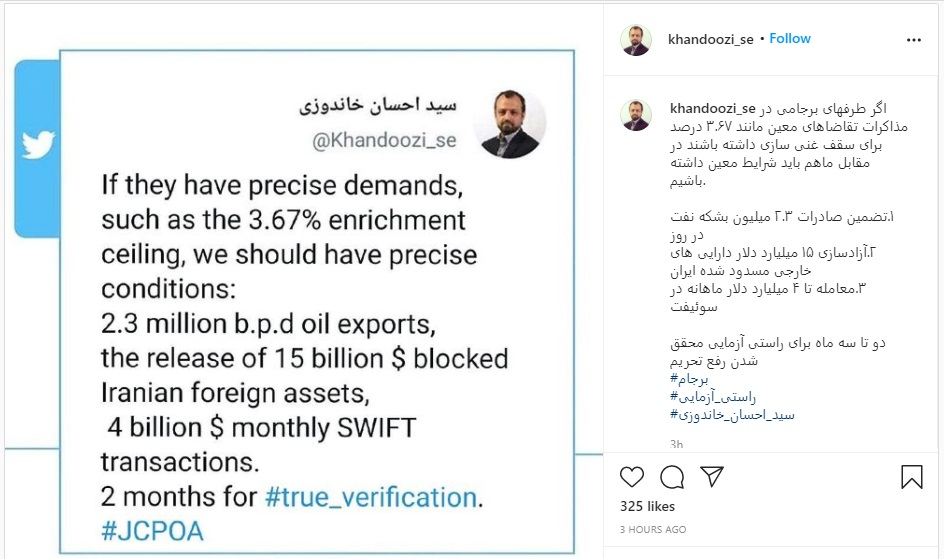Screen dimensions: 944x559
Task: Save the post with the bookmark icon
Action: click(912, 476)
